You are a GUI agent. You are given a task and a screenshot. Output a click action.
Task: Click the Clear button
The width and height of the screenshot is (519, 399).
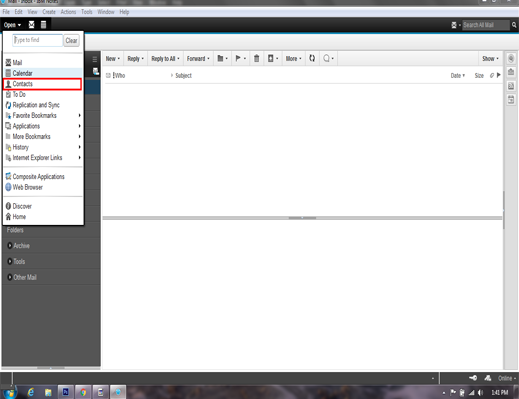pyautogui.click(x=71, y=41)
